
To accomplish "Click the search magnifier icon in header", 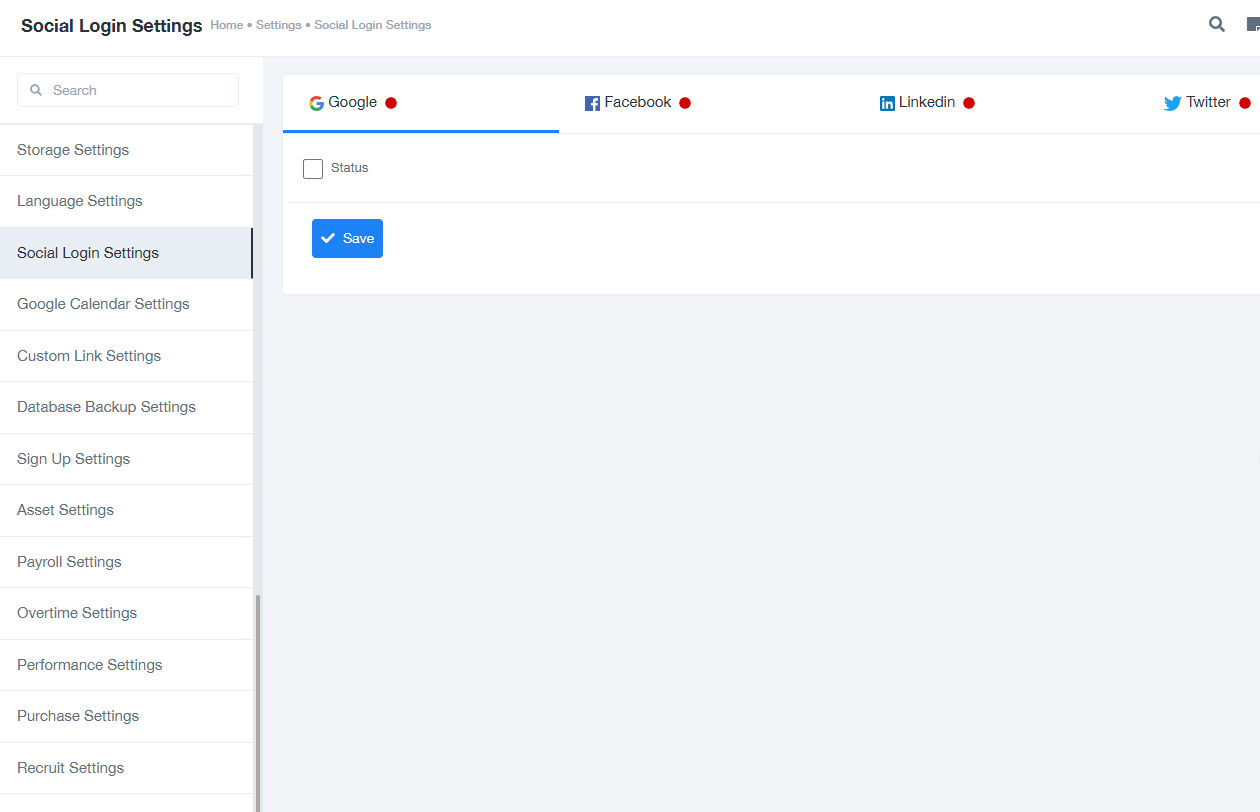I will coord(1216,25).
